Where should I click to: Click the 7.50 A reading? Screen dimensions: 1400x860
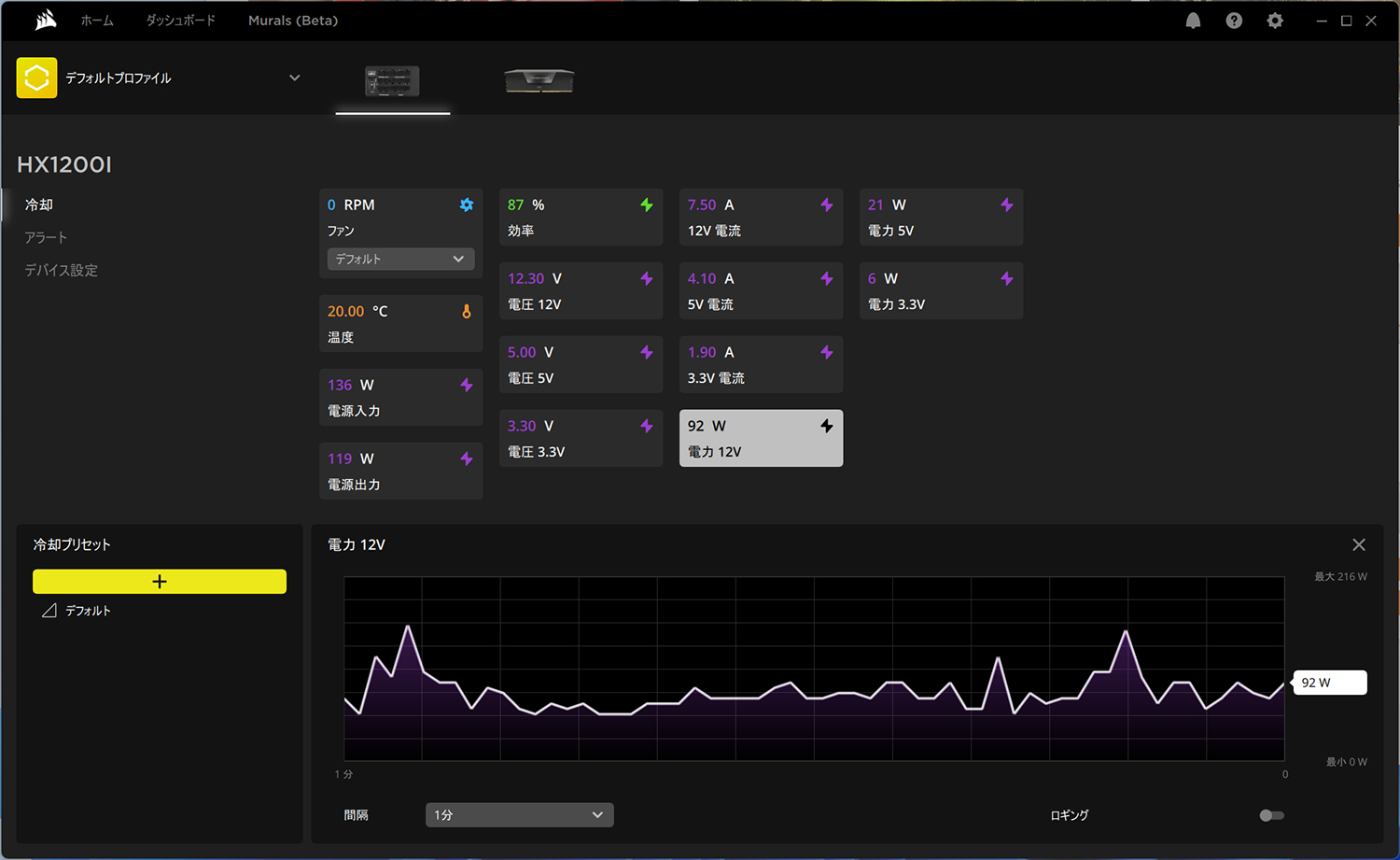coord(711,204)
